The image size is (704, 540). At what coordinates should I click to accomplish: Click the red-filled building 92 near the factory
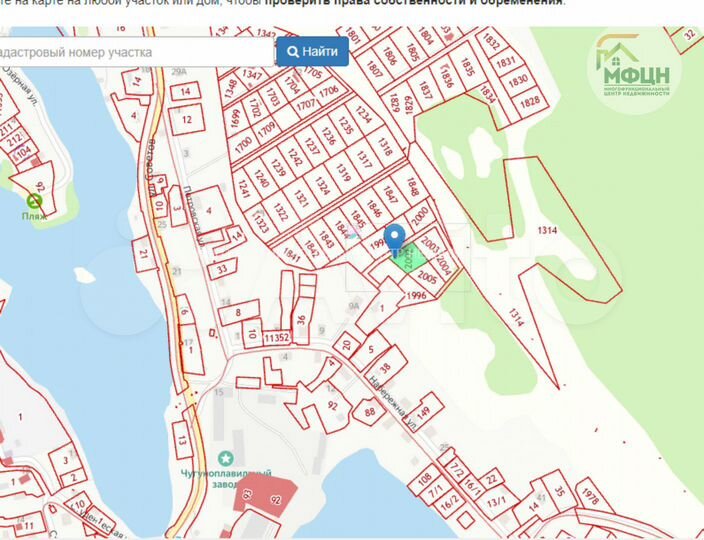[264, 495]
